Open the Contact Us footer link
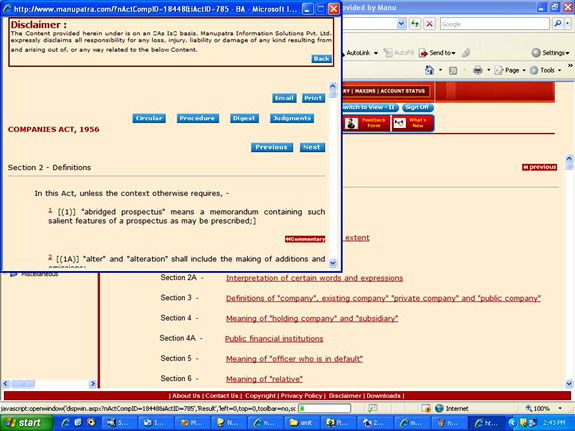The image size is (575, 431). tap(222, 396)
